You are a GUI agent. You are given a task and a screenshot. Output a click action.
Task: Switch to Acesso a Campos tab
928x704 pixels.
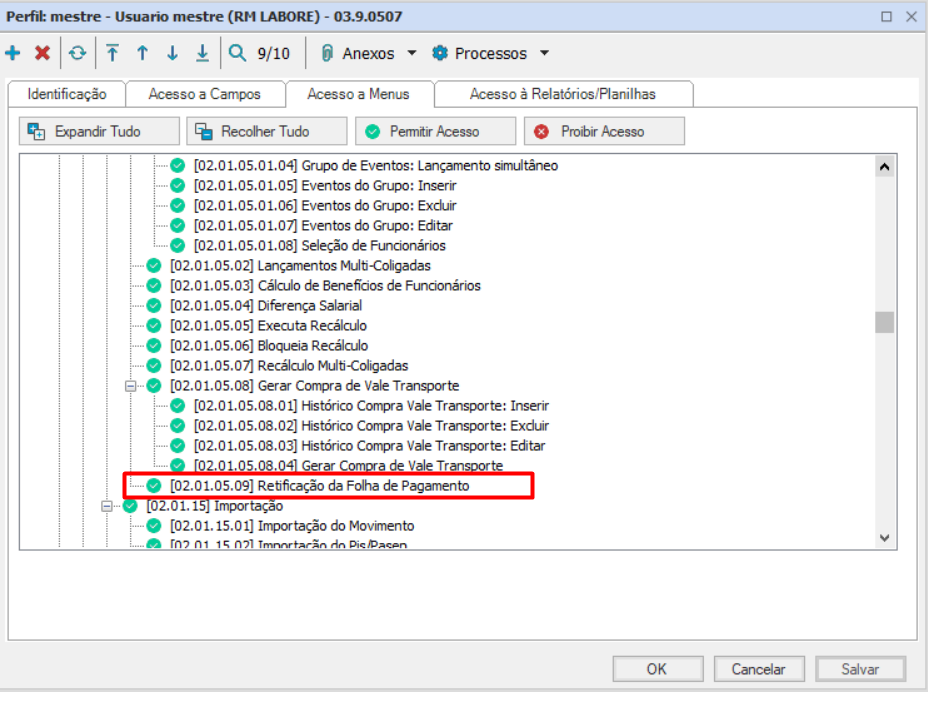tap(204, 94)
